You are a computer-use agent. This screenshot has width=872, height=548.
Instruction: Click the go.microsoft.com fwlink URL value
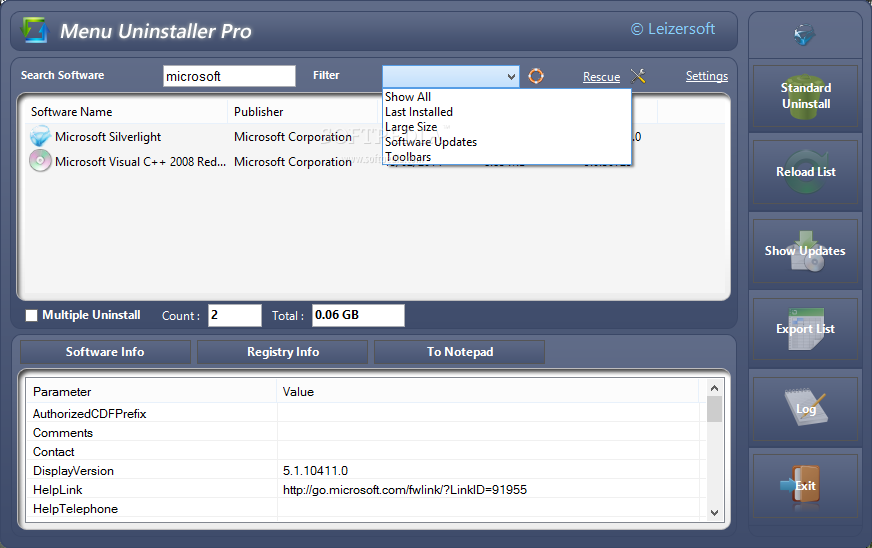[405, 490]
